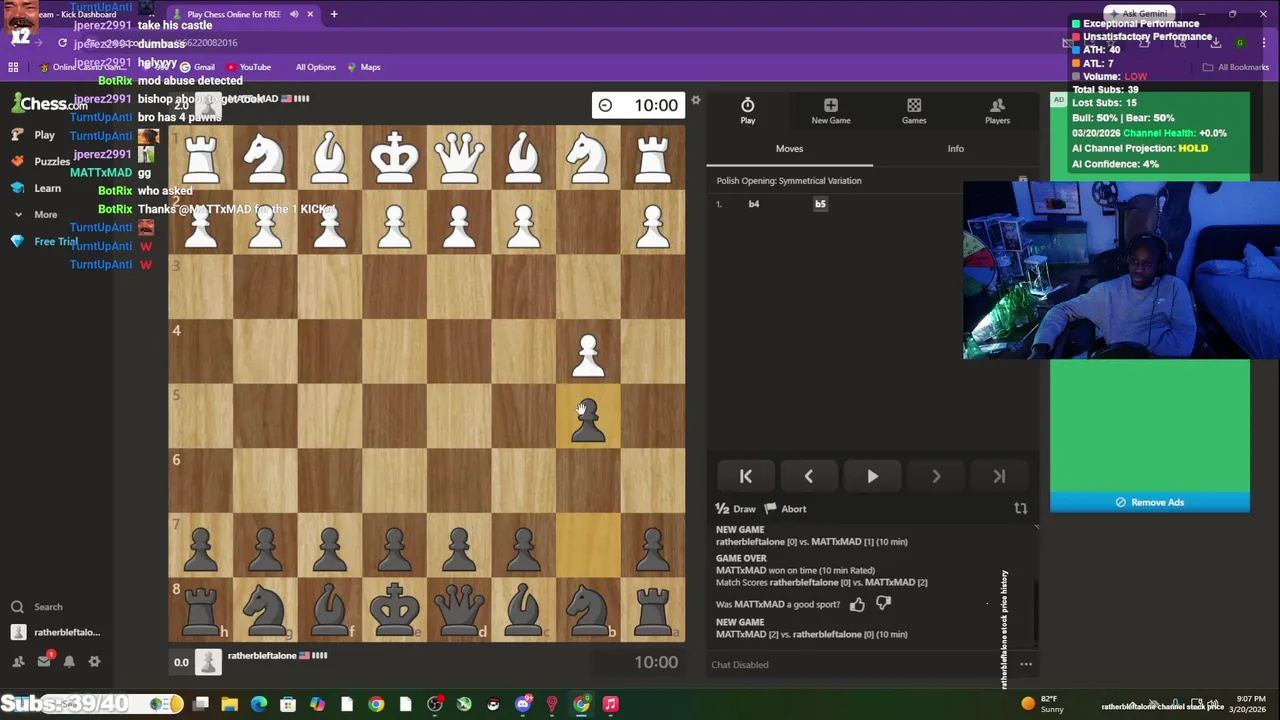Open the weather widget showing 82°F Sunny
1280x720 pixels.
(1043, 704)
